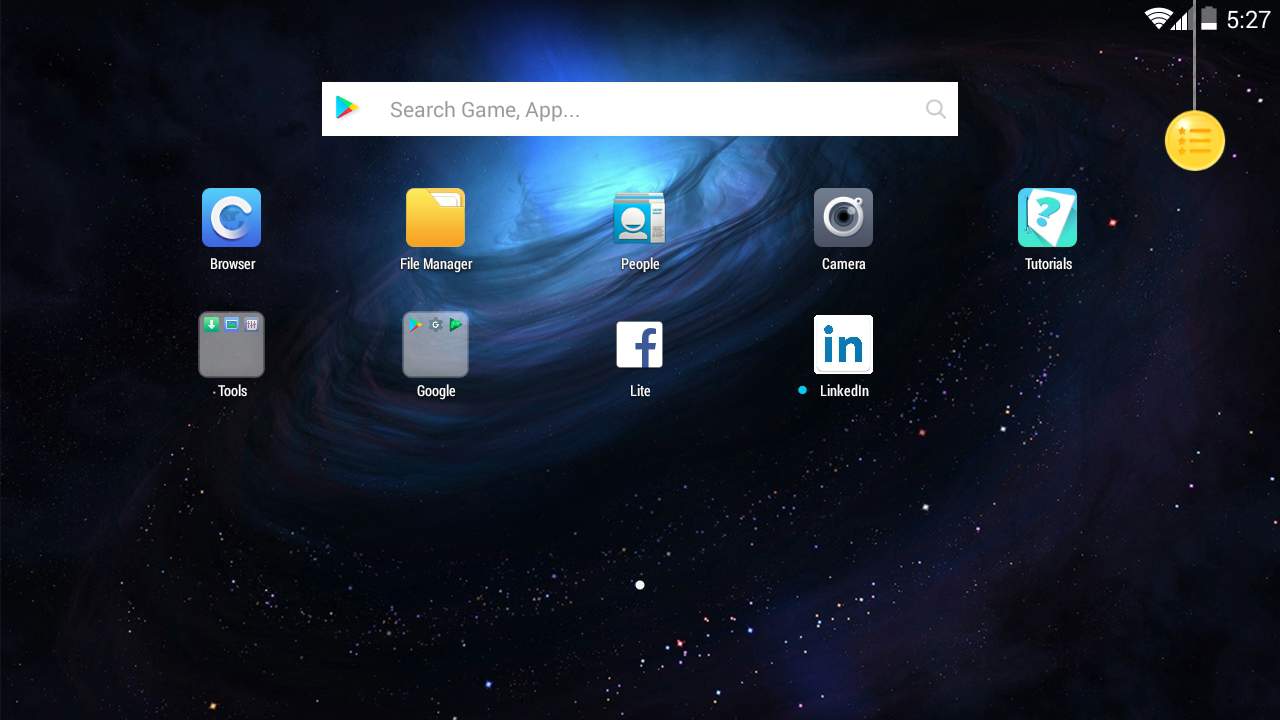Click the People label text
1280x720 pixels.
click(640, 264)
